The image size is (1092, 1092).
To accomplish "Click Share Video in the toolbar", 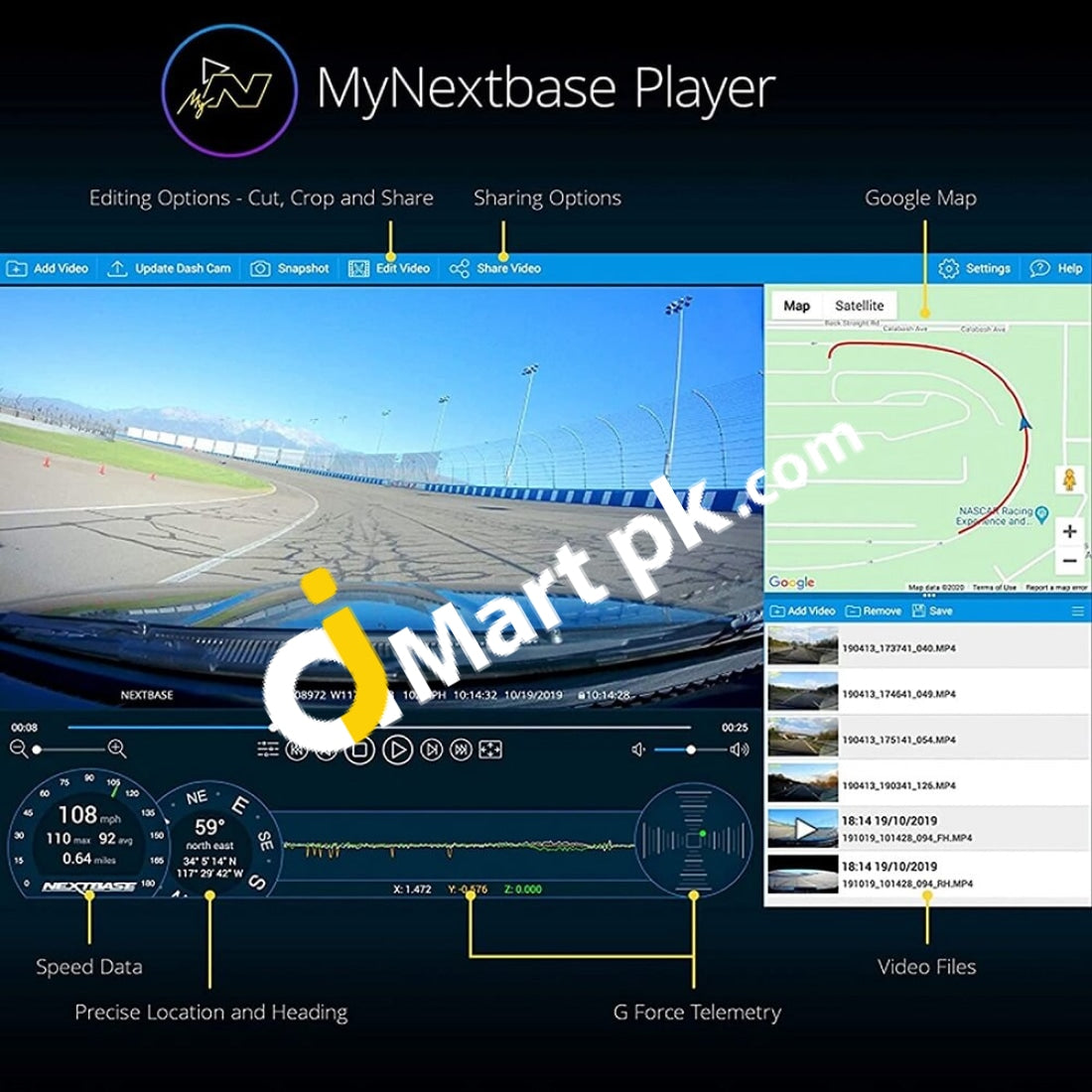I will [x=495, y=268].
